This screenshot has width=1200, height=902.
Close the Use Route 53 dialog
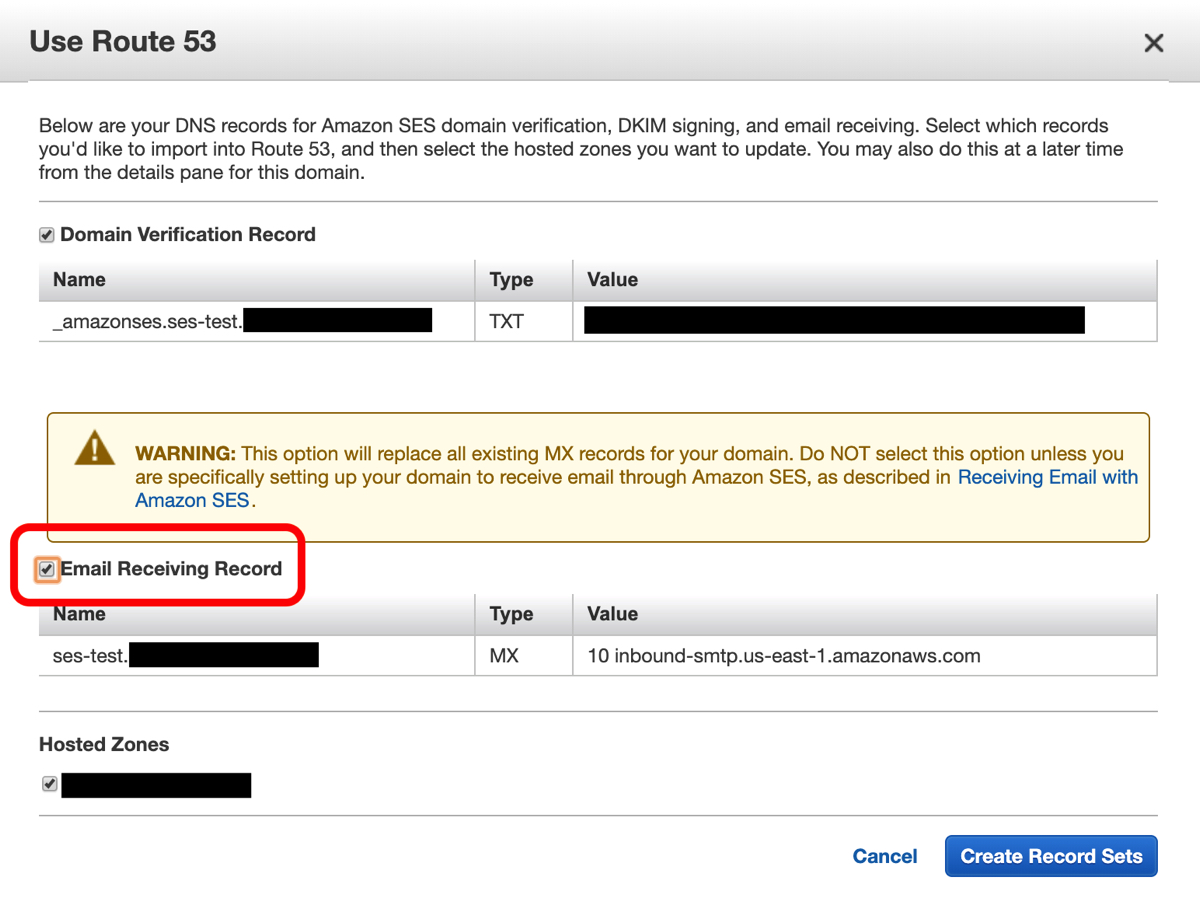pos(1154,43)
